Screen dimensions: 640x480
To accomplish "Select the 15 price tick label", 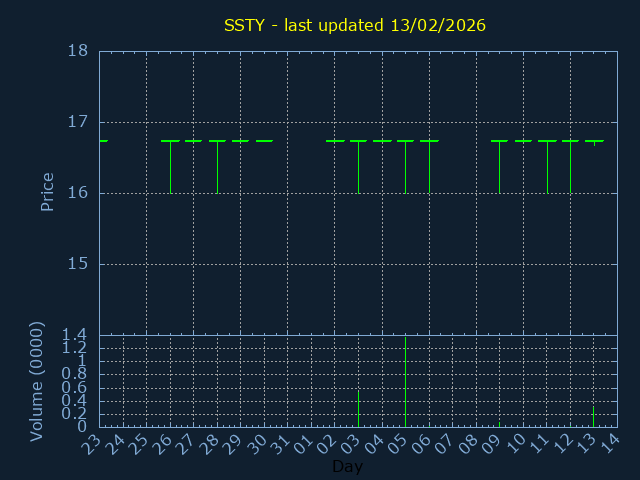I will coord(78,264).
